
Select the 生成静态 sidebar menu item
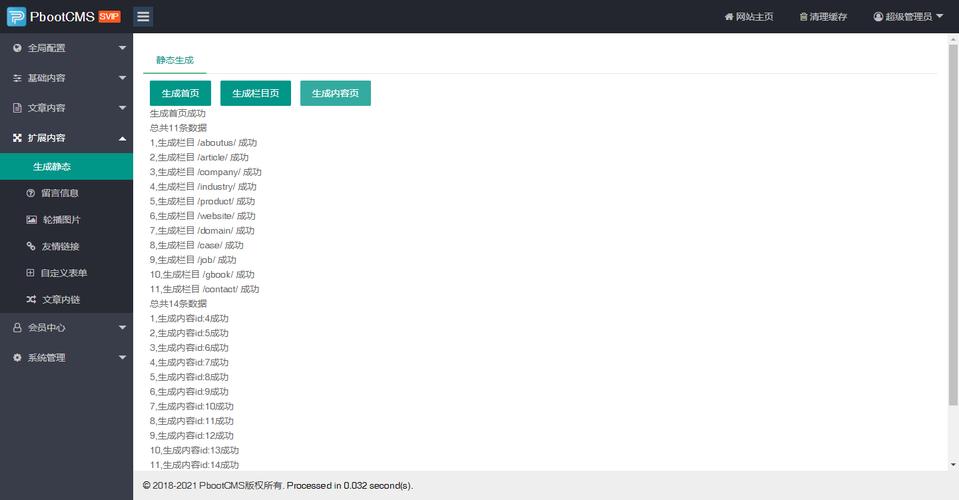tap(52, 166)
